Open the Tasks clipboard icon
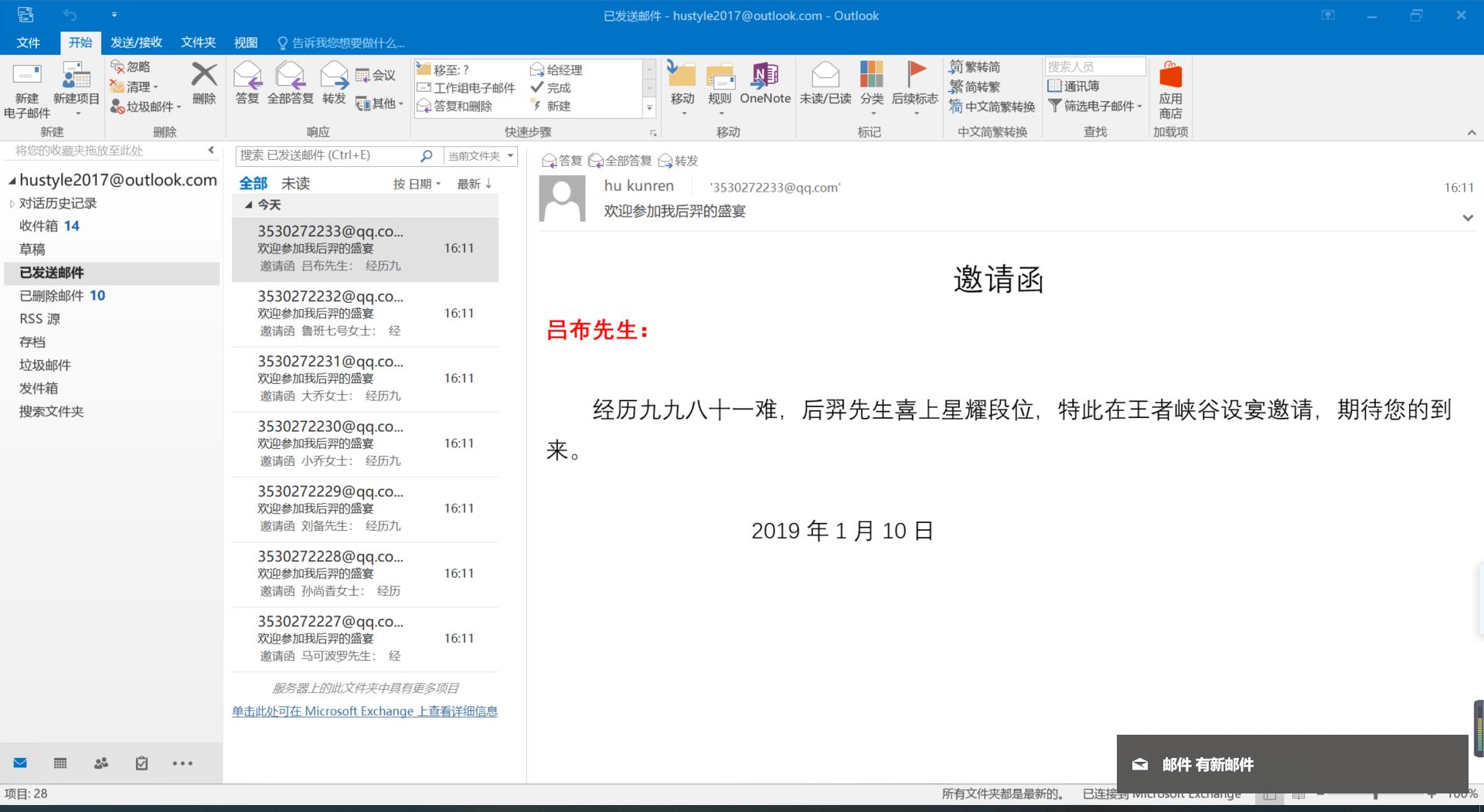1484x812 pixels. coord(141,763)
